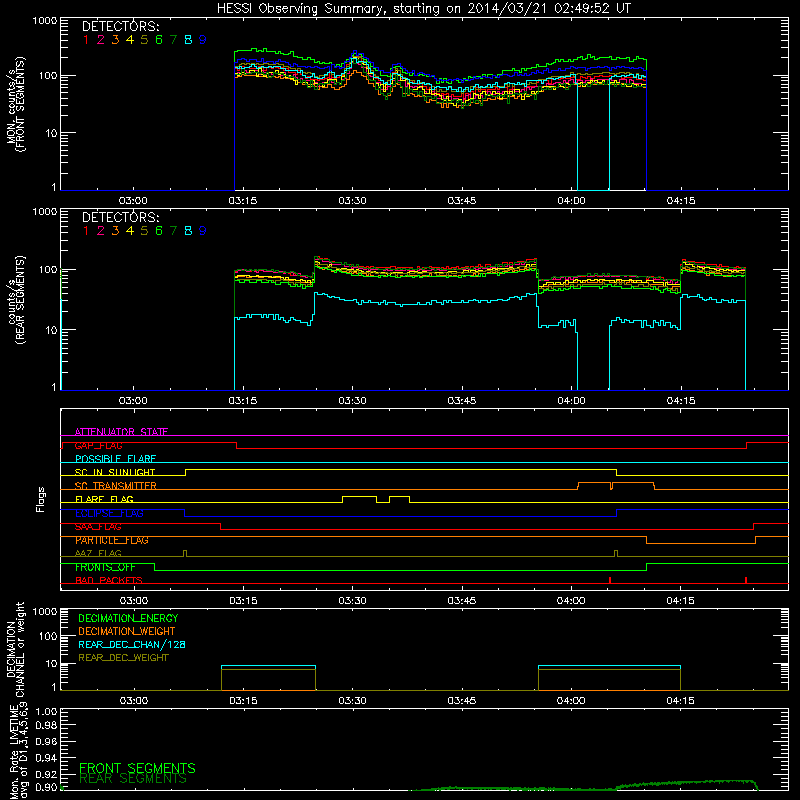Select cyan detector 8 in front segments legend

(x=188, y=40)
